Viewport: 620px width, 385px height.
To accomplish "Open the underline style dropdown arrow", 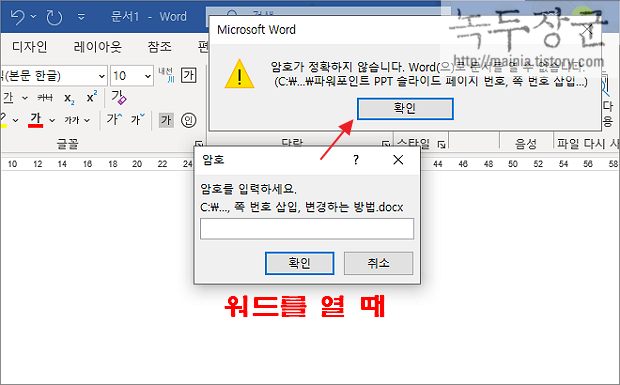I will click(x=25, y=98).
